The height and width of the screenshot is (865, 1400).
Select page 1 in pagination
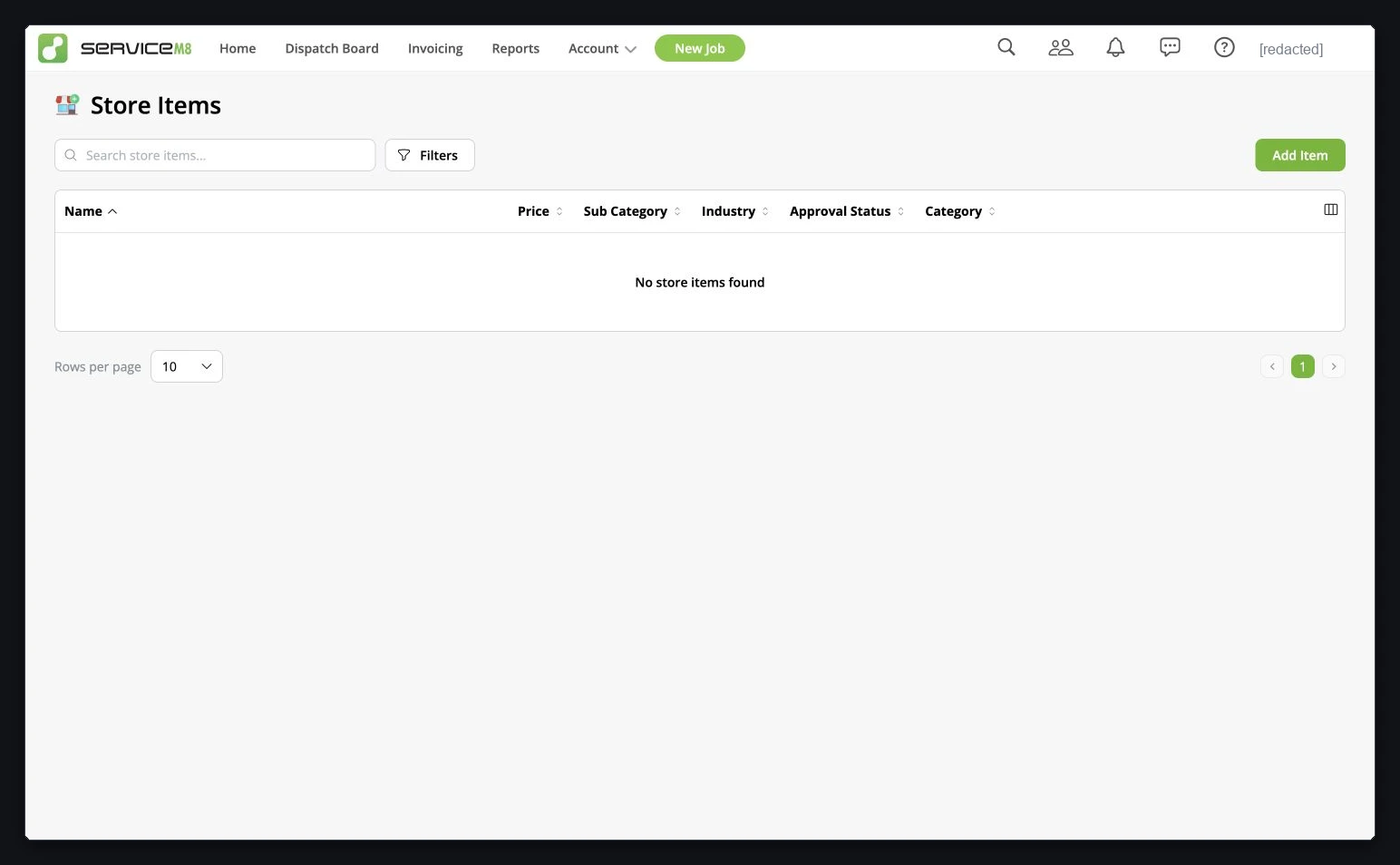(1303, 366)
